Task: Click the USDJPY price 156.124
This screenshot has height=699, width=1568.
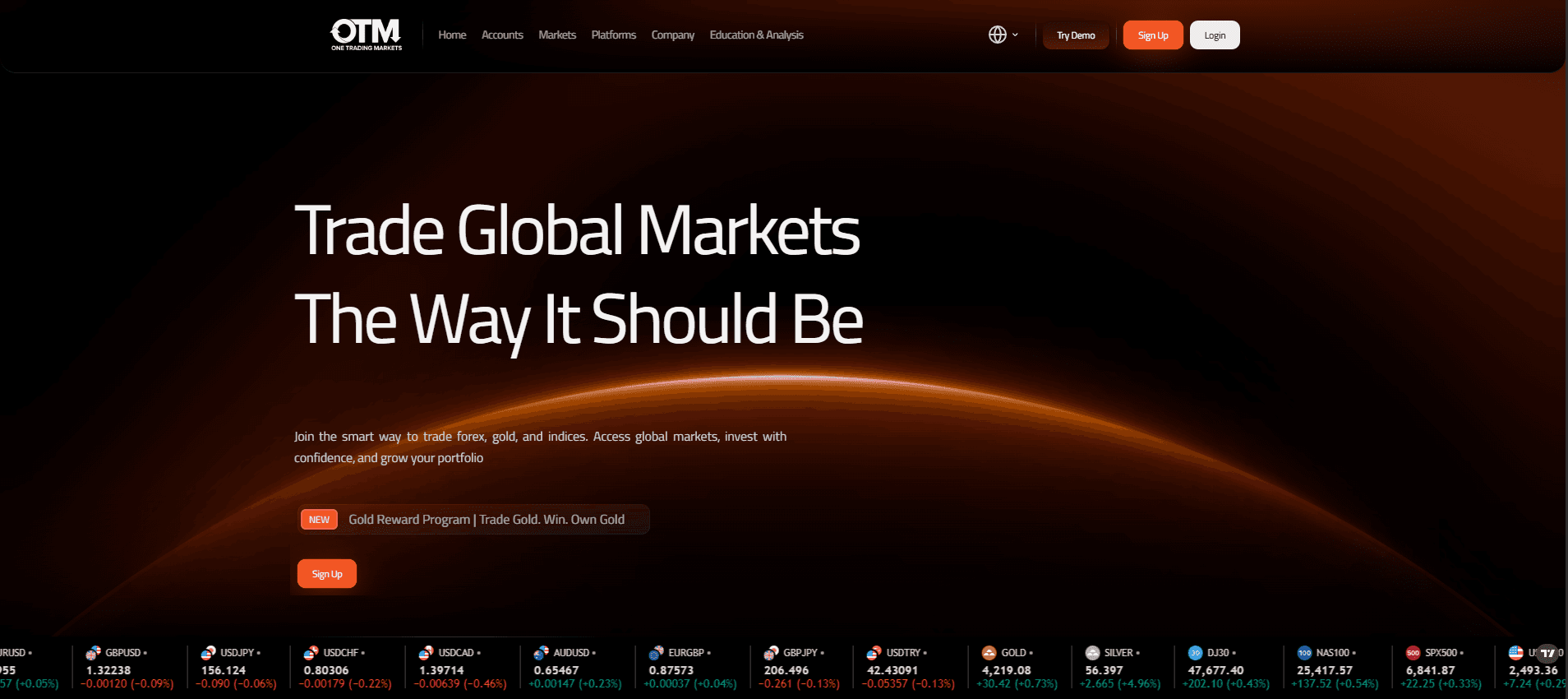Action: (x=224, y=670)
